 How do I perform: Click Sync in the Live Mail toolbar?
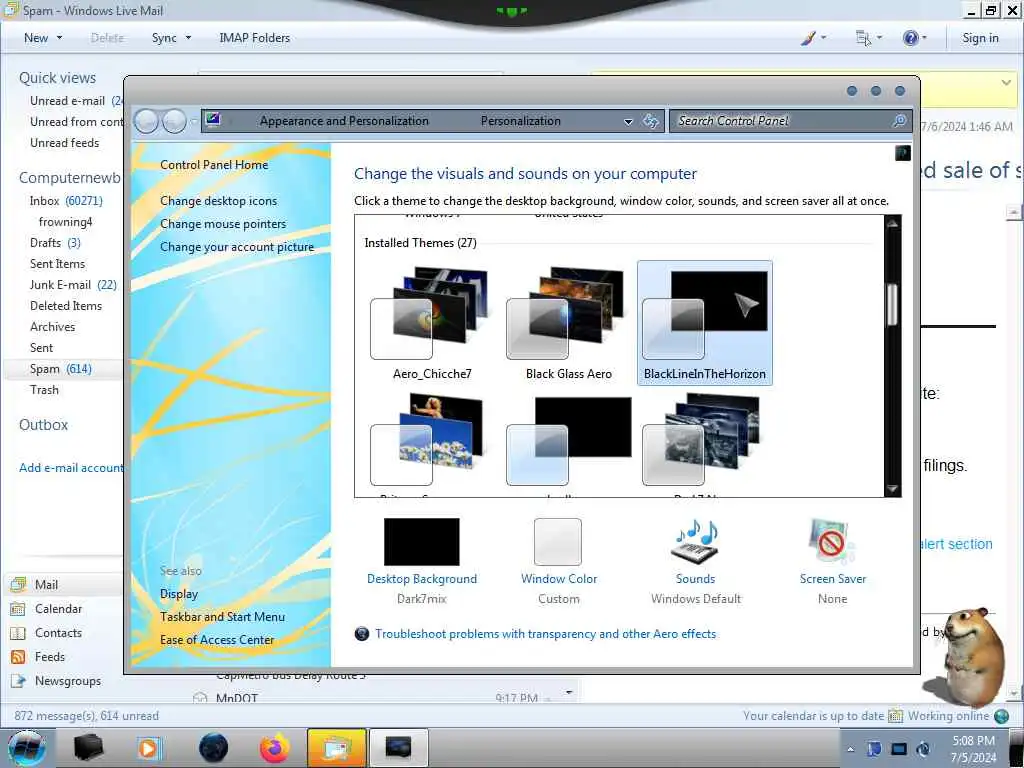(x=164, y=38)
